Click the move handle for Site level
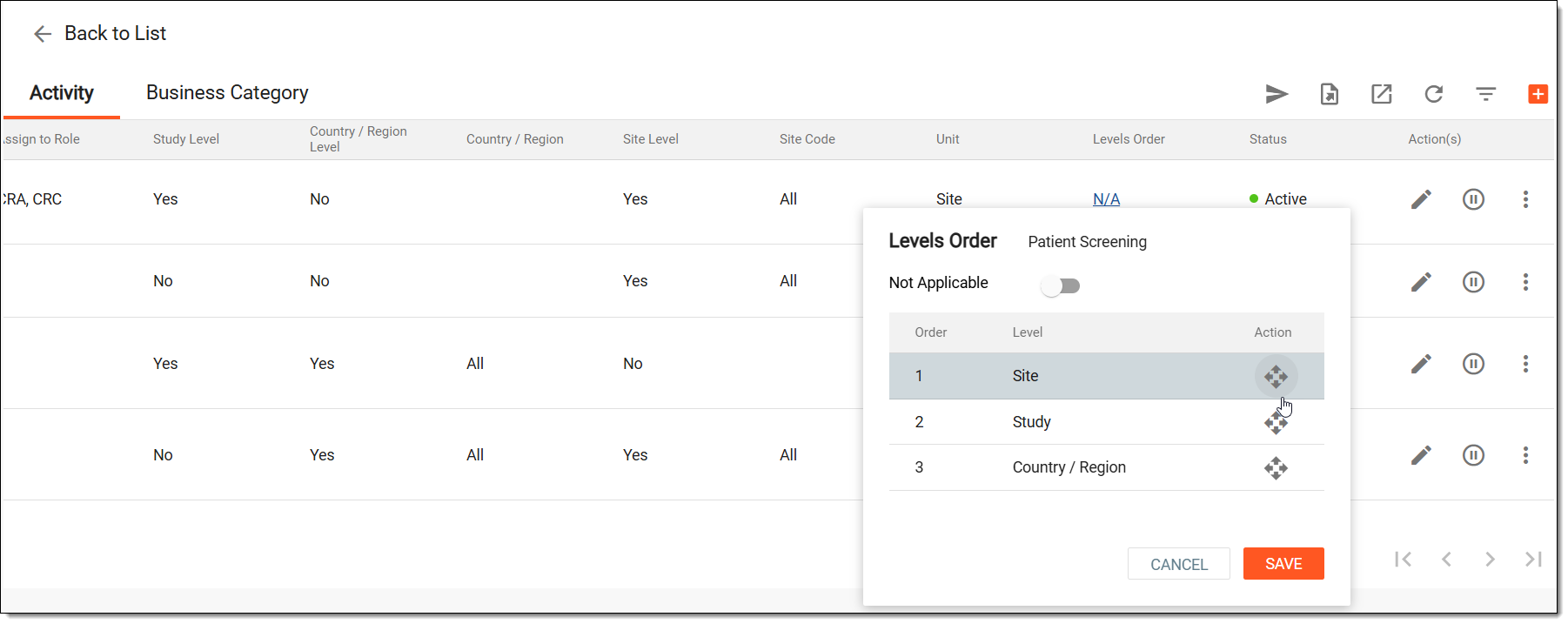Screen dimensions: 1568x624 tap(1276, 376)
